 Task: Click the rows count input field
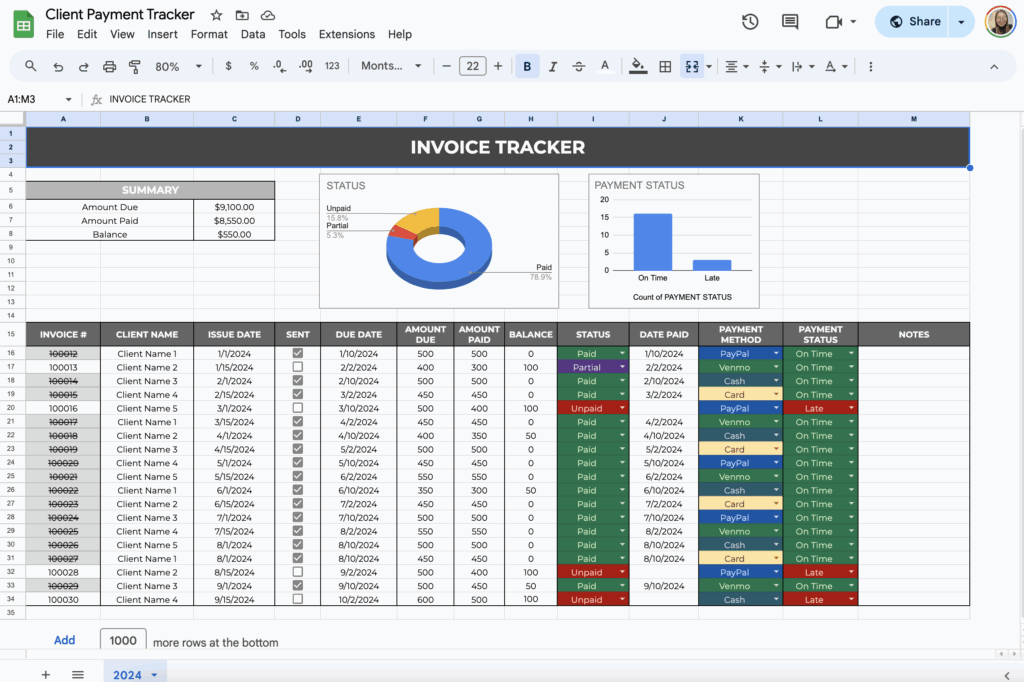tap(122, 639)
